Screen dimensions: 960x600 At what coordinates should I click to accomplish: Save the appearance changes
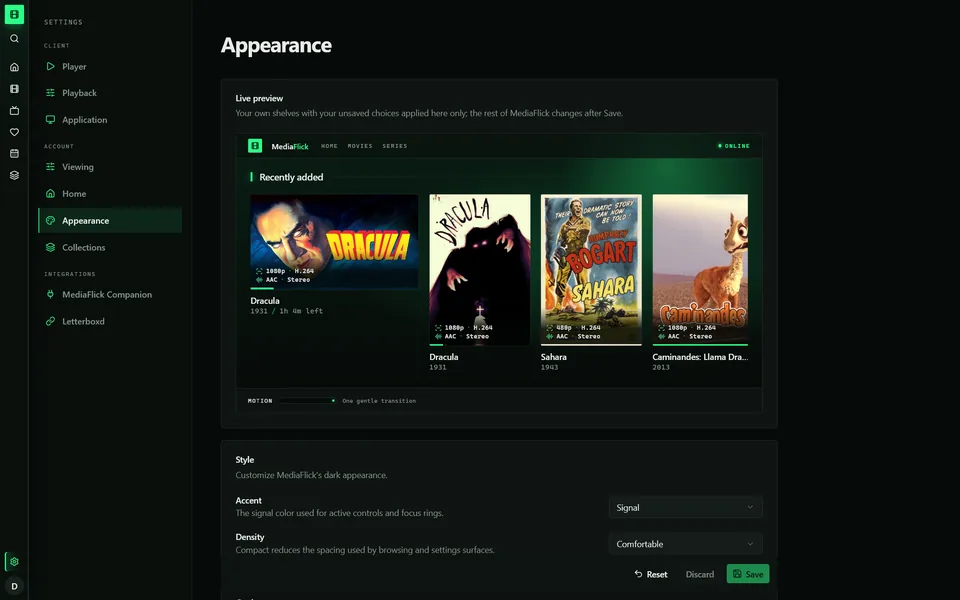[x=748, y=574]
